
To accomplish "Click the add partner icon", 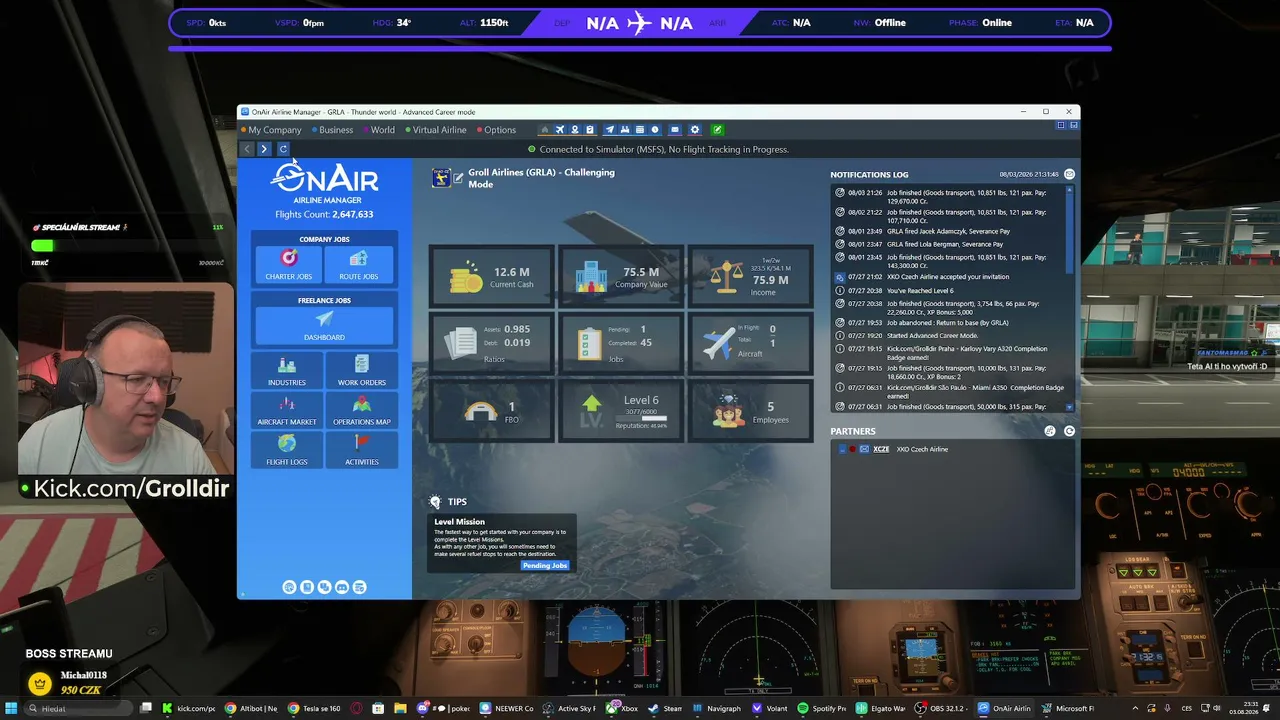I will [1050, 431].
